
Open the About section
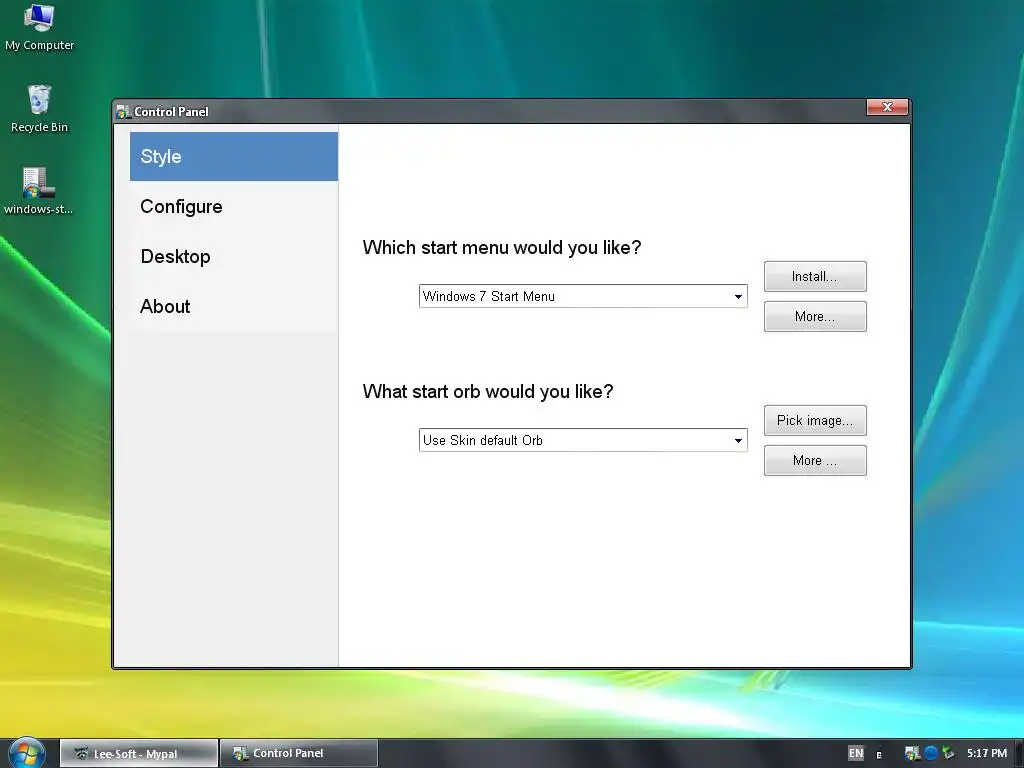234,306
